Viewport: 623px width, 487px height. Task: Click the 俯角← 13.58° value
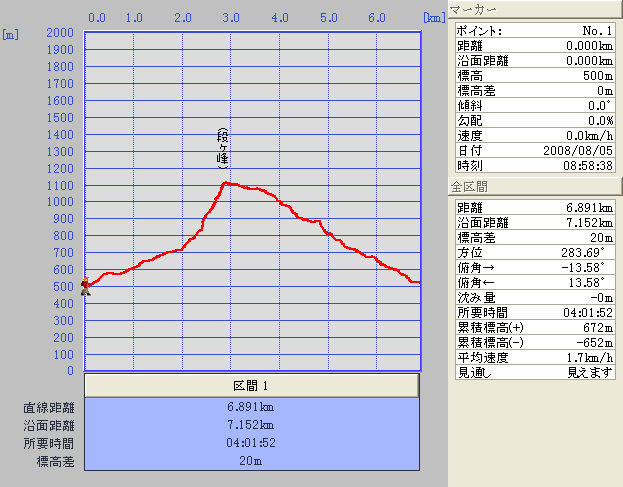586,282
